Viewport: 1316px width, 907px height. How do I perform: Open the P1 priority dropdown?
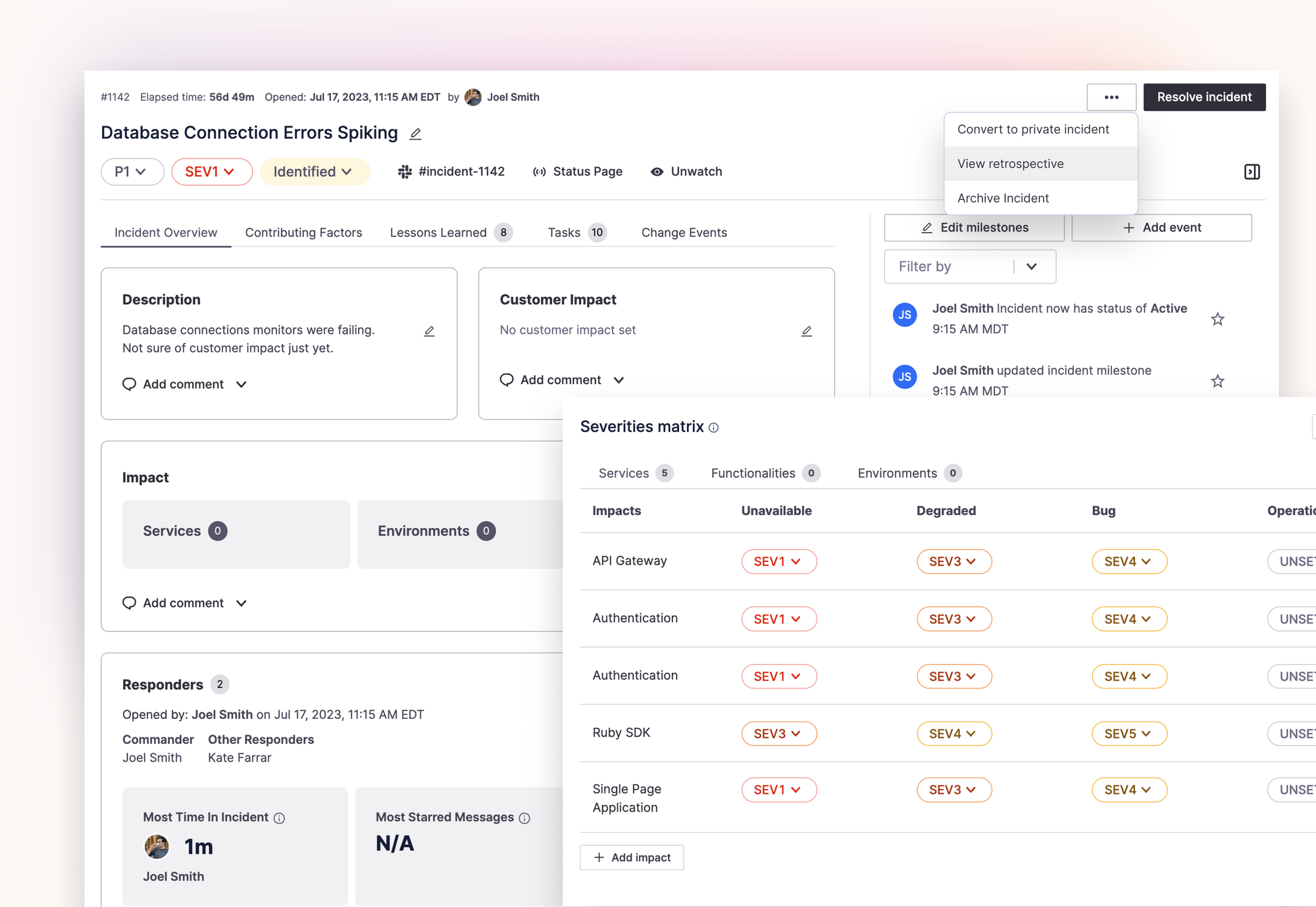(x=132, y=172)
